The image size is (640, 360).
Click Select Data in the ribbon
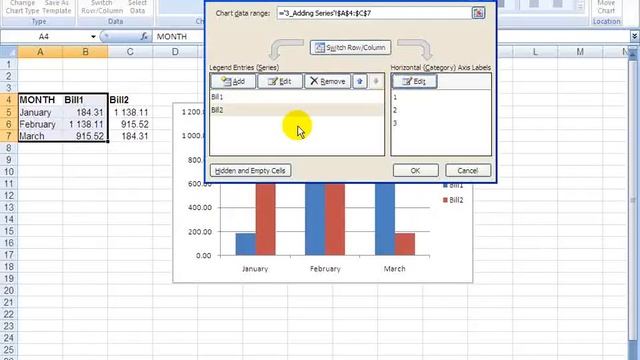(138, 7)
